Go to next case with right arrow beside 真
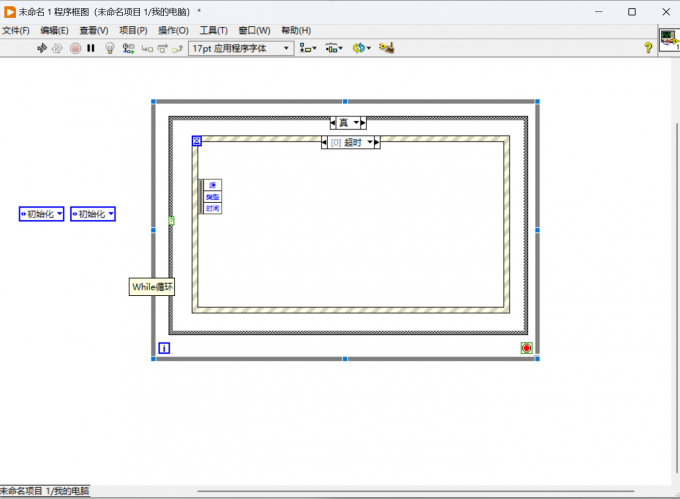The width and height of the screenshot is (680, 499). pos(363,123)
